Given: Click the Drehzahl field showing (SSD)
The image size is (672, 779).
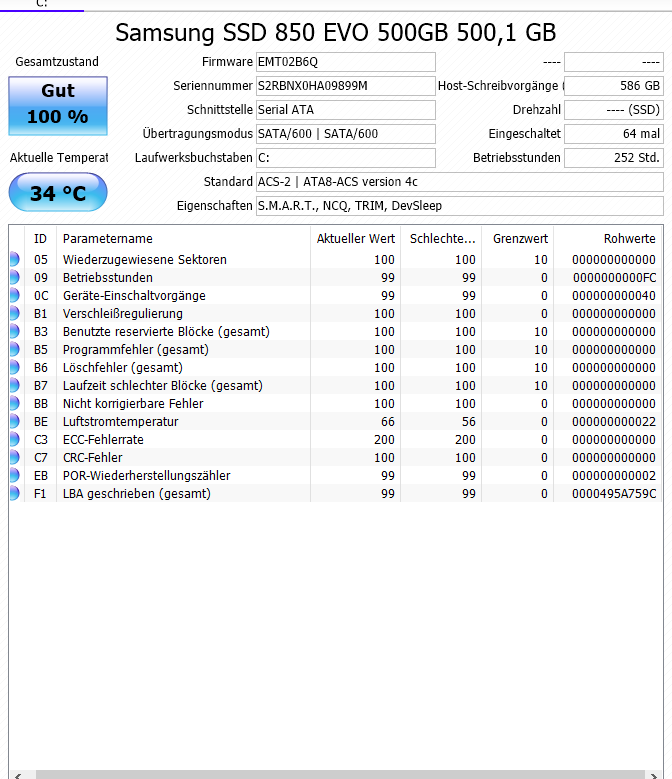Looking at the screenshot, I should click(614, 110).
